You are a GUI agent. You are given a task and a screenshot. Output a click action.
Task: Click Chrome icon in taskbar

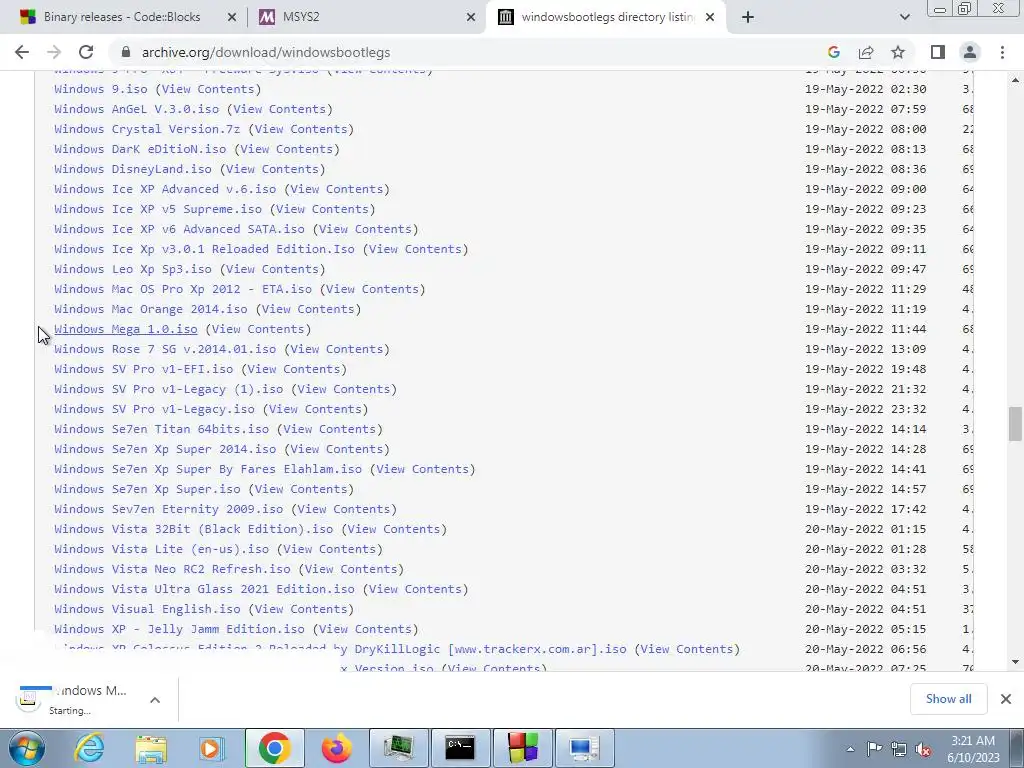click(x=274, y=748)
